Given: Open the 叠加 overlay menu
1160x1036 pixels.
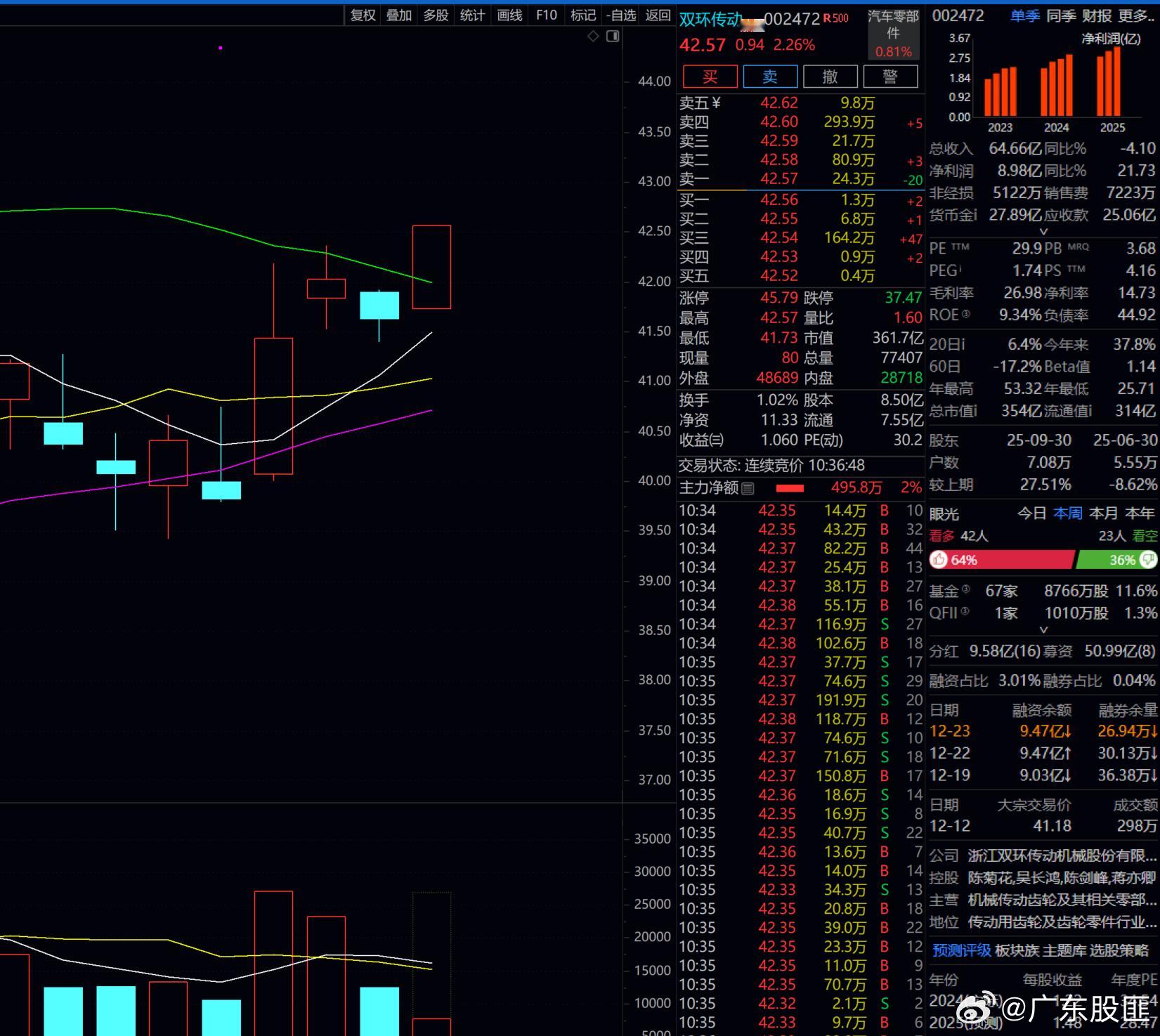Looking at the screenshot, I should (399, 15).
